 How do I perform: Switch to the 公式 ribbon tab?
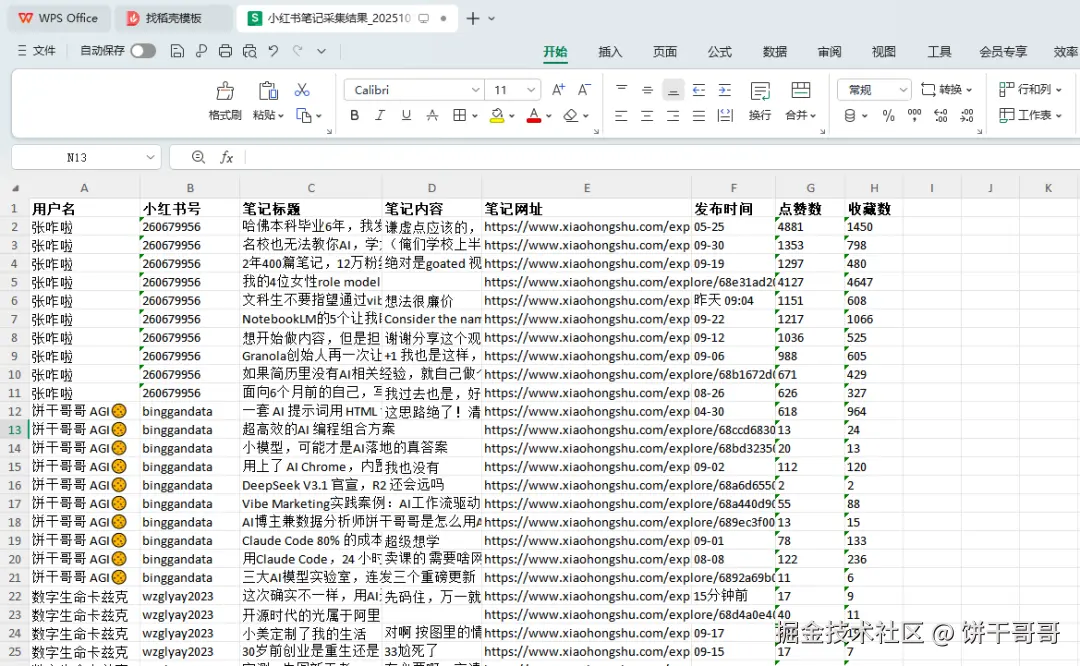pos(720,52)
